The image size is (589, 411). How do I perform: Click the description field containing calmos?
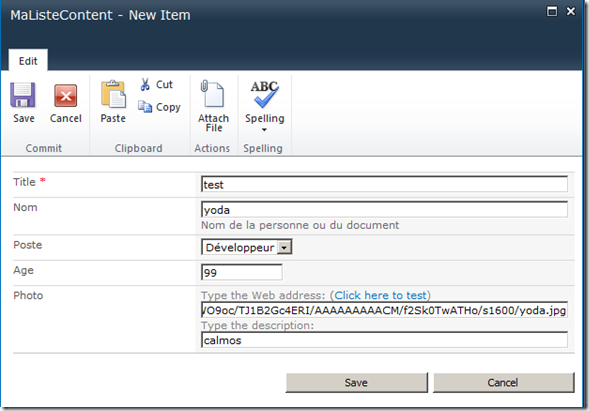pyautogui.click(x=384, y=340)
